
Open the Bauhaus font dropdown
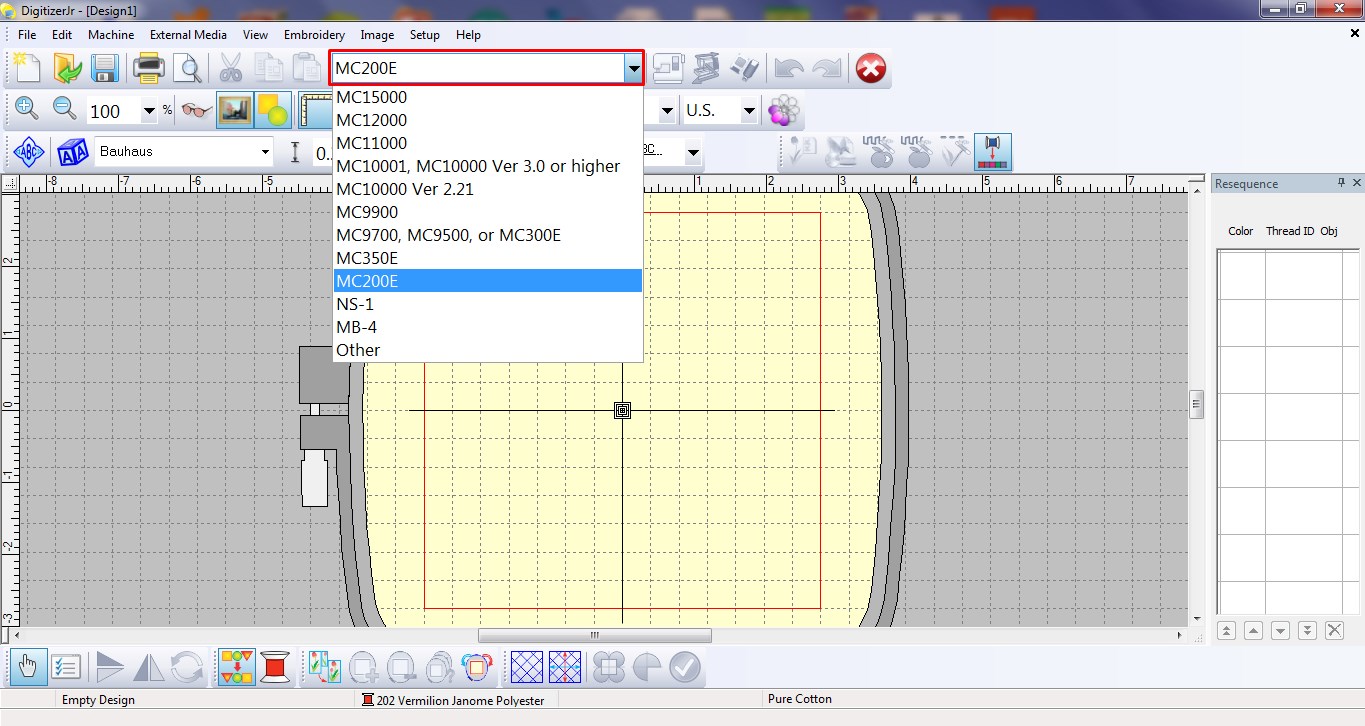pos(265,152)
